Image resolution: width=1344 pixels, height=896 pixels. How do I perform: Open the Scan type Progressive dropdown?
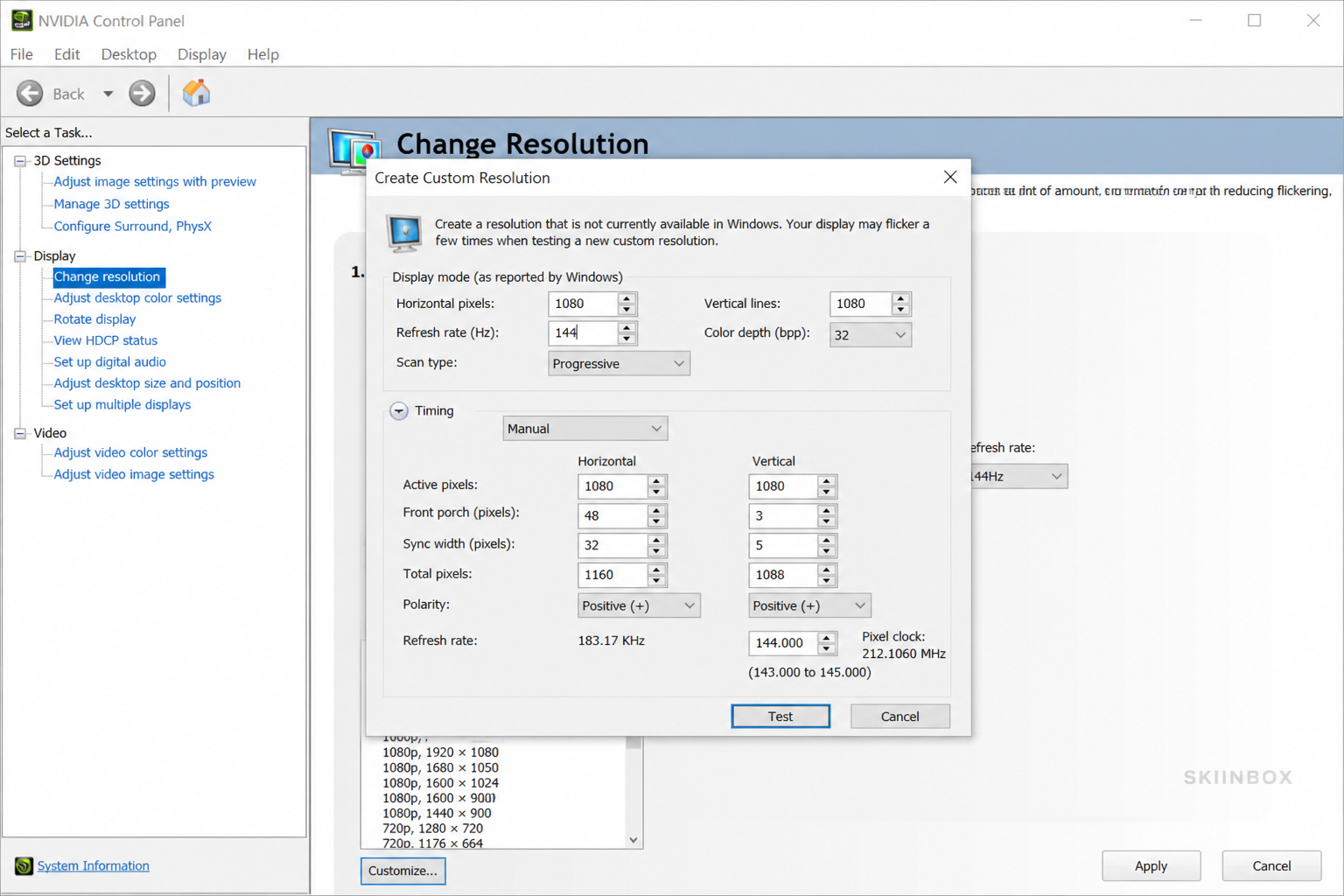tap(619, 363)
